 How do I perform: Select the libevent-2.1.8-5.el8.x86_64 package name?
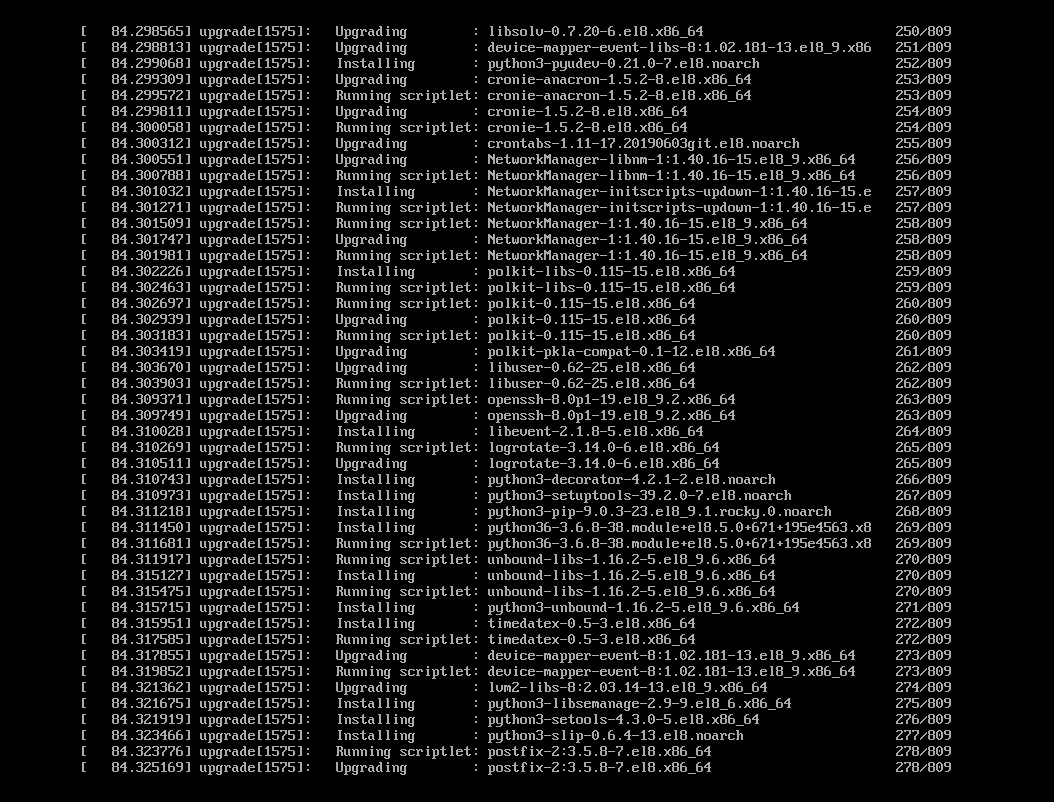(596, 432)
